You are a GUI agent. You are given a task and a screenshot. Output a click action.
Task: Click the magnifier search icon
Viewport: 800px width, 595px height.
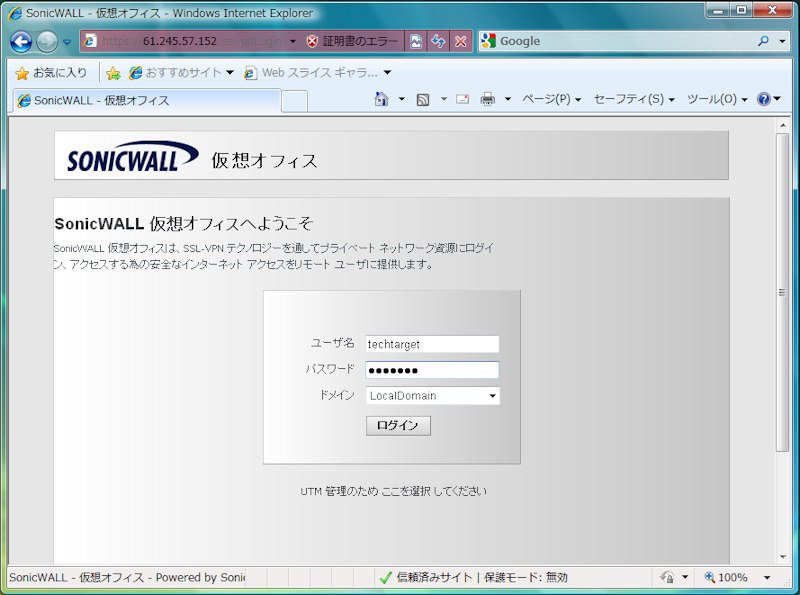(763, 41)
